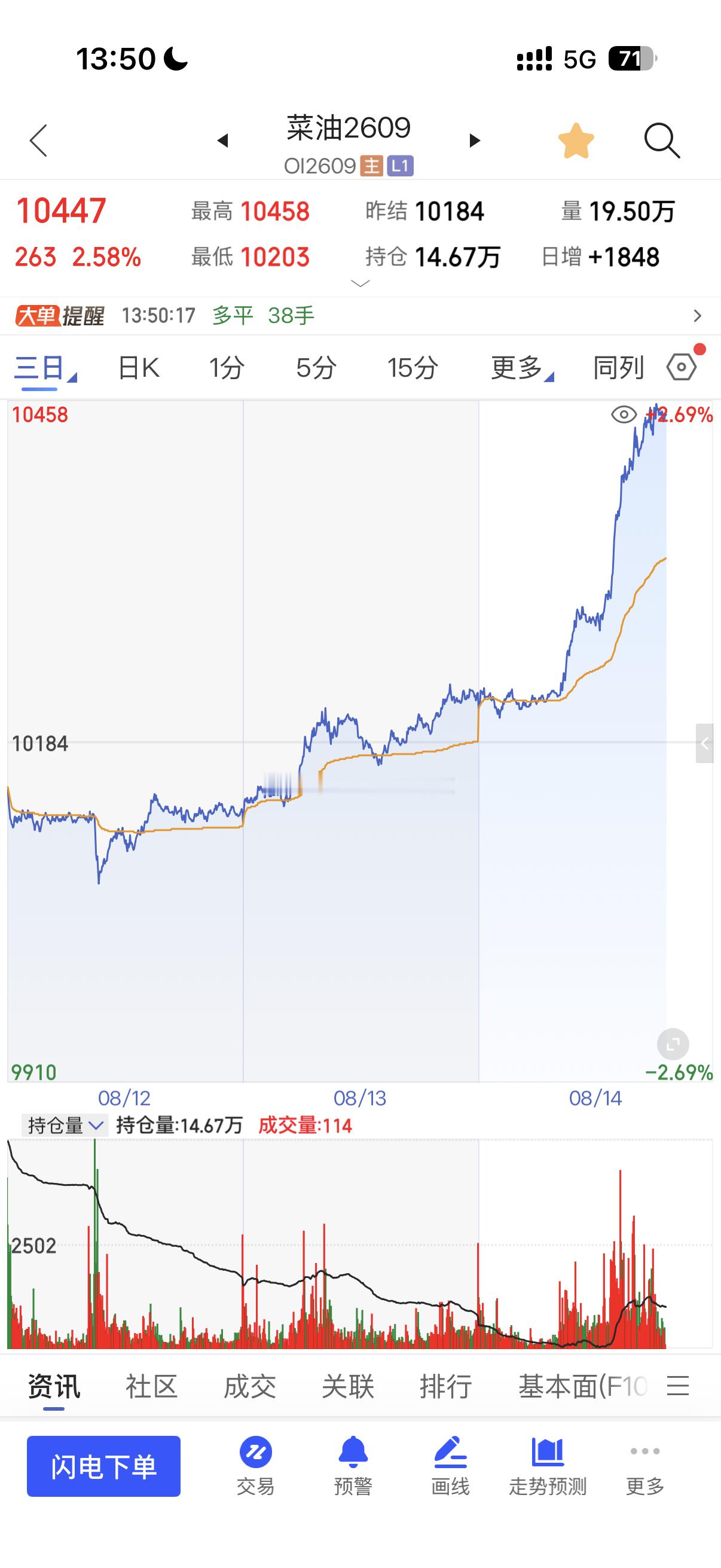
Task: Open the hexagon chart settings icon
Action: pyautogui.click(x=682, y=367)
